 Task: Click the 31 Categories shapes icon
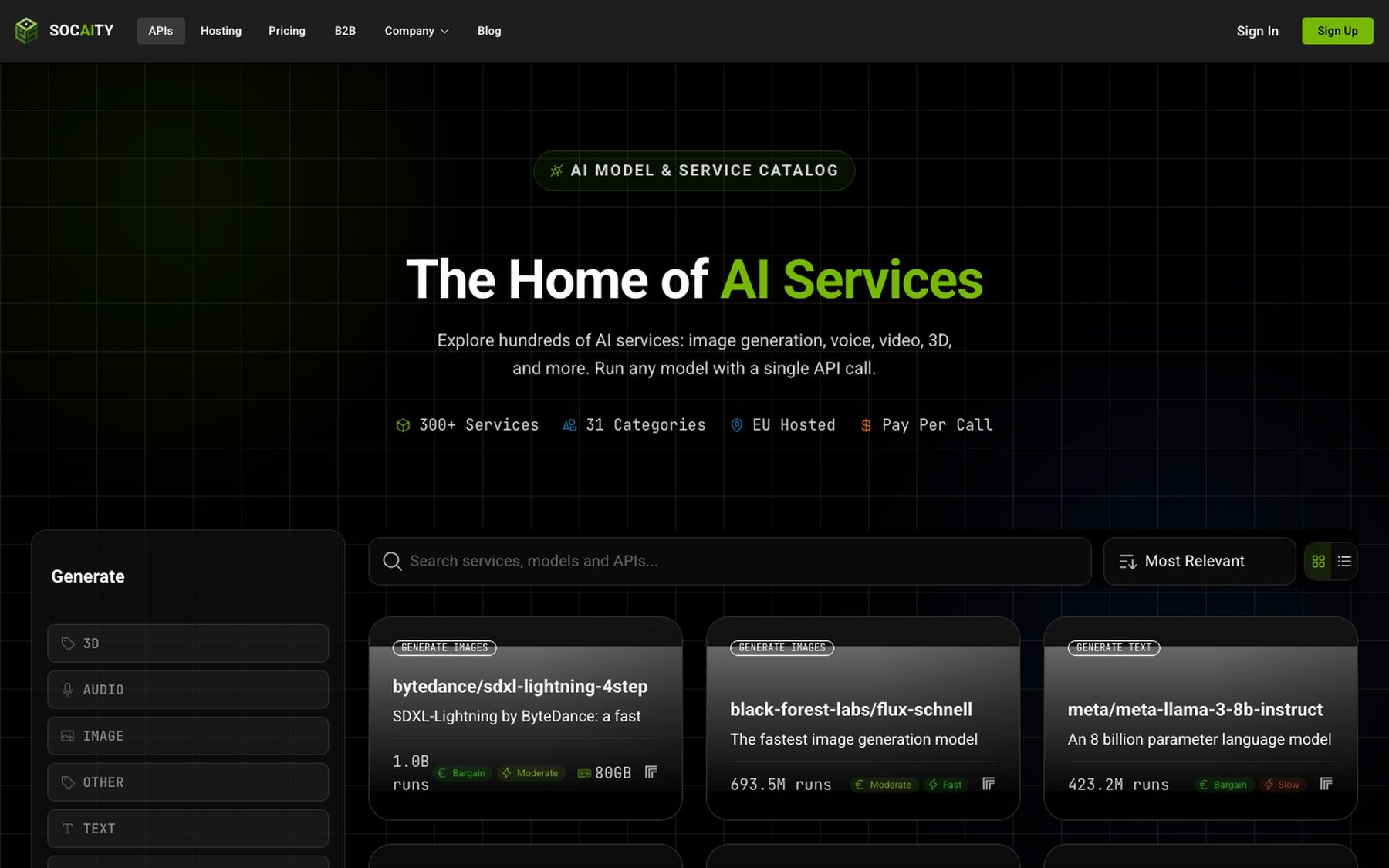coord(569,425)
